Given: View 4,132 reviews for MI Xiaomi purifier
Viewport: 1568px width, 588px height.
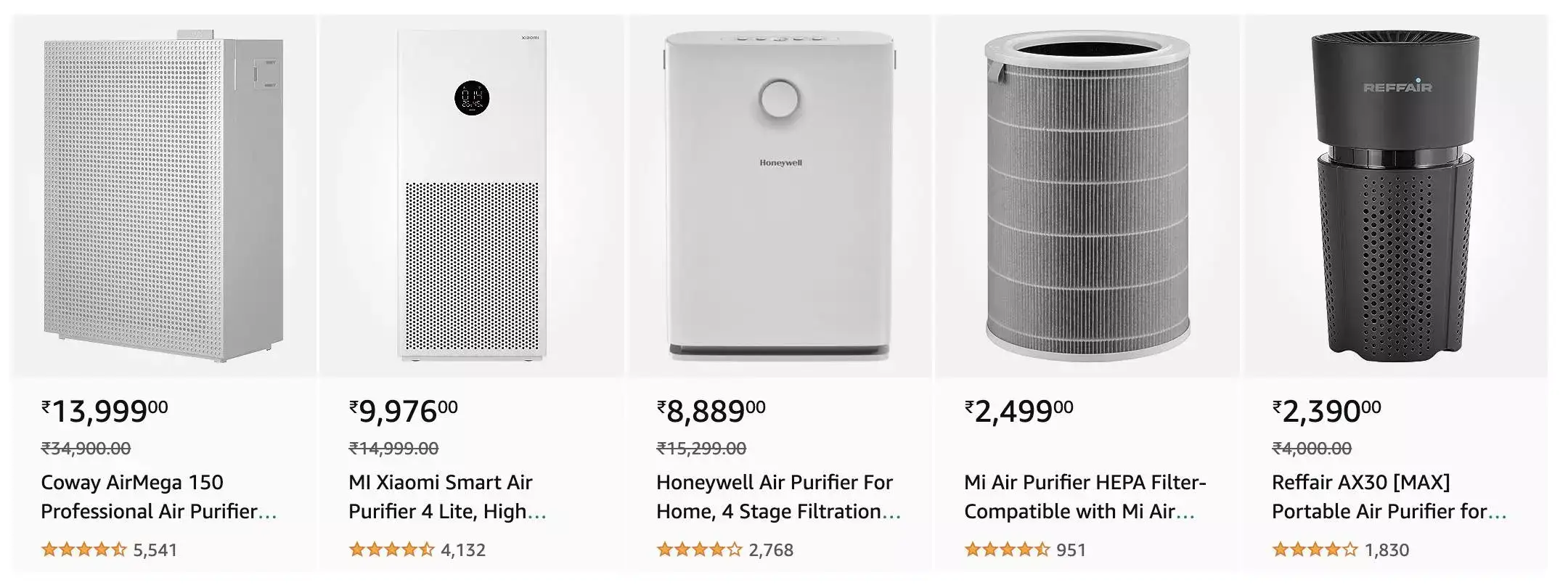Looking at the screenshot, I should (465, 550).
